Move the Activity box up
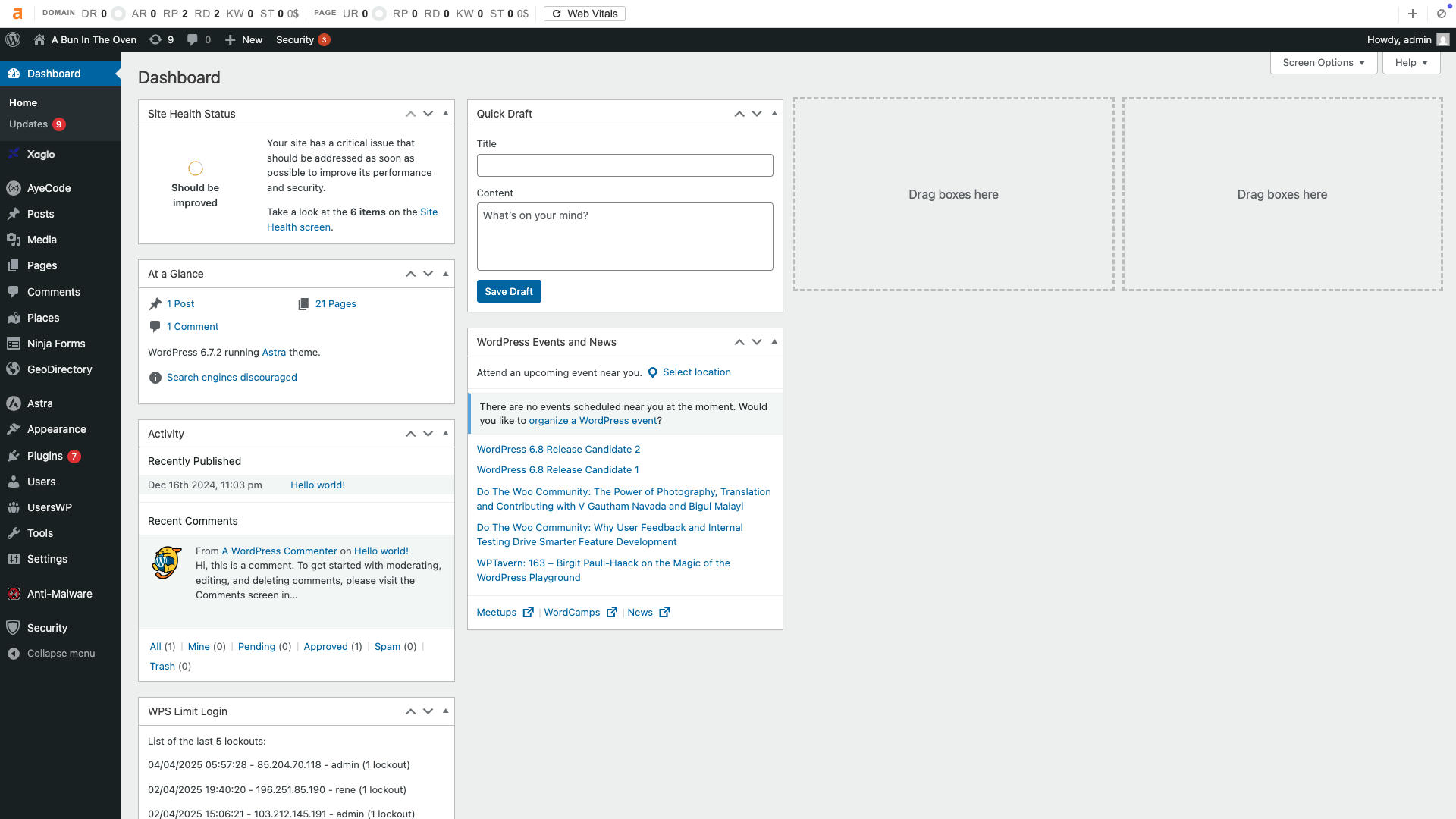This screenshot has width=1456, height=819. click(410, 434)
